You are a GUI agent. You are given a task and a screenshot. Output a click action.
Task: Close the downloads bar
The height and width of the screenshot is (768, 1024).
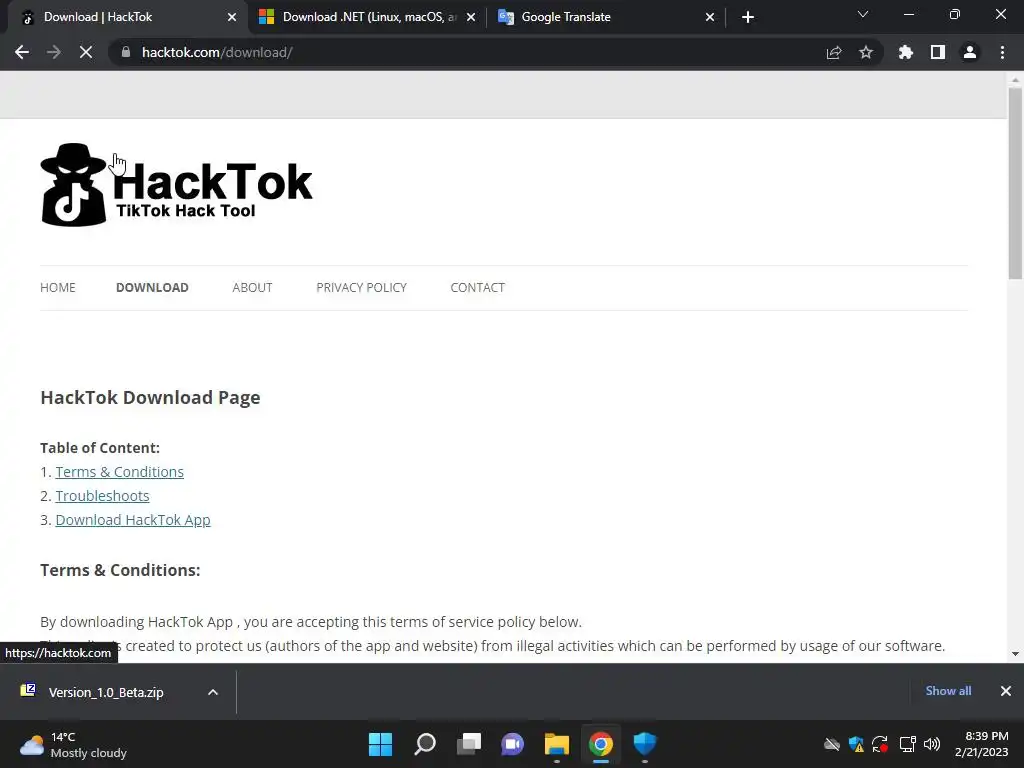click(1006, 691)
